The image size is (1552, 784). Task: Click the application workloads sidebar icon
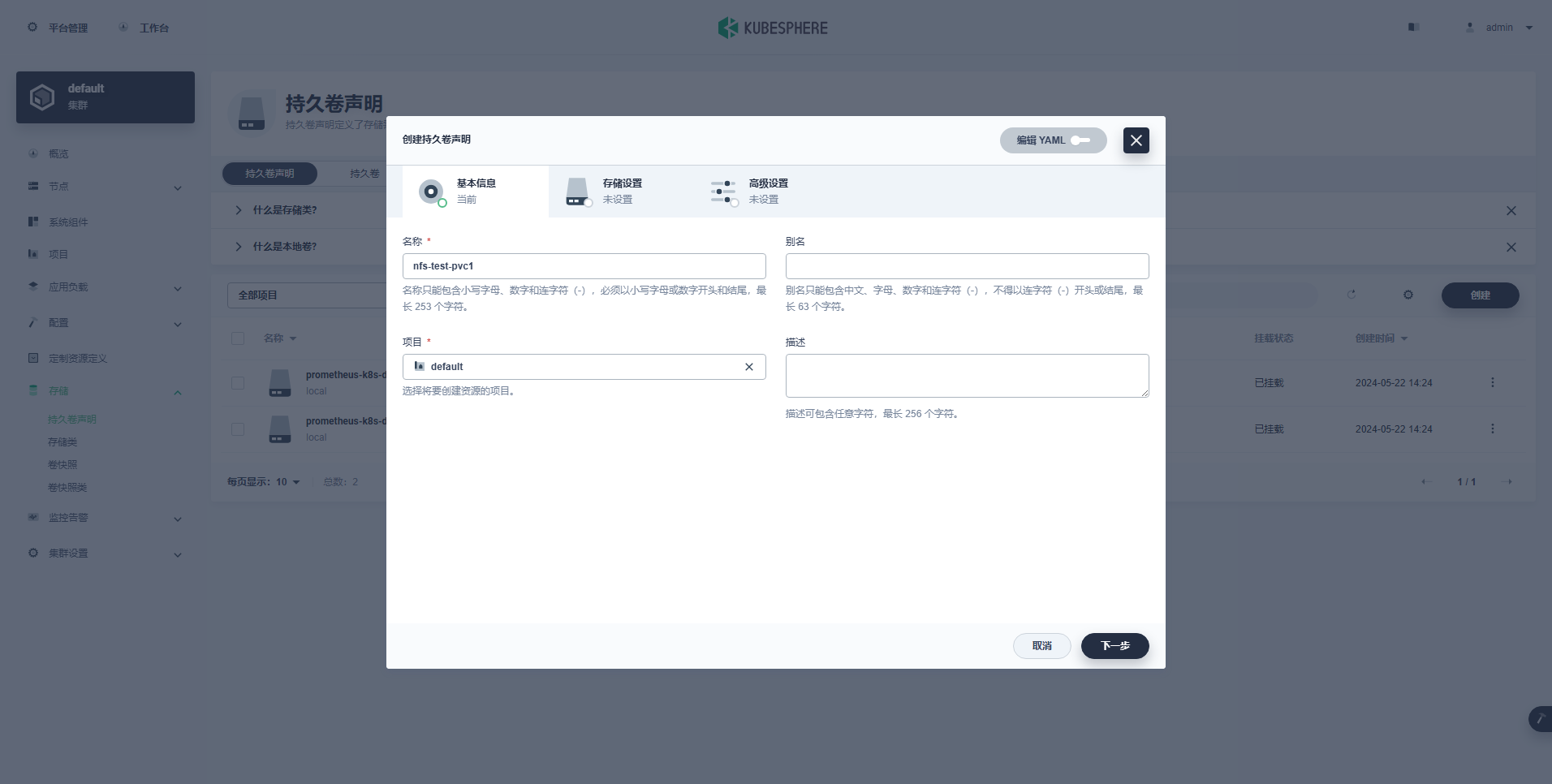coord(33,286)
